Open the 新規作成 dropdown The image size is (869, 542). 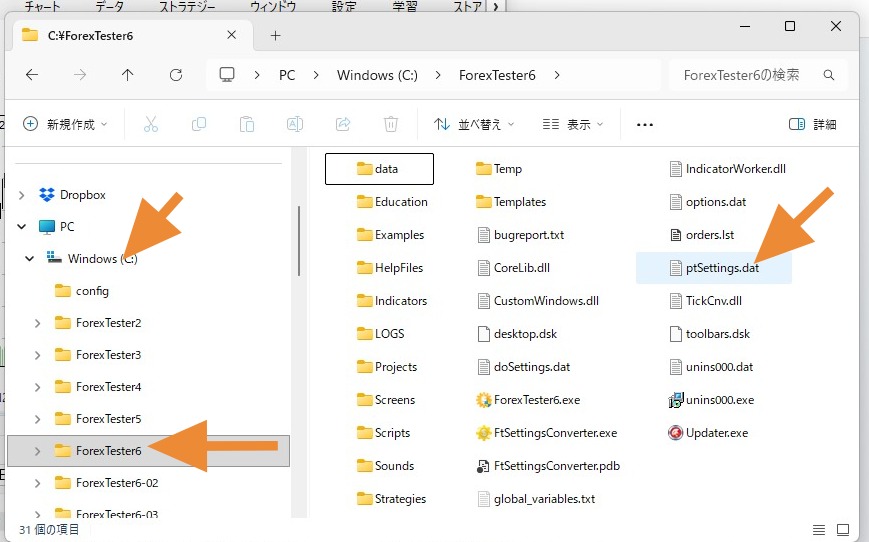point(65,124)
